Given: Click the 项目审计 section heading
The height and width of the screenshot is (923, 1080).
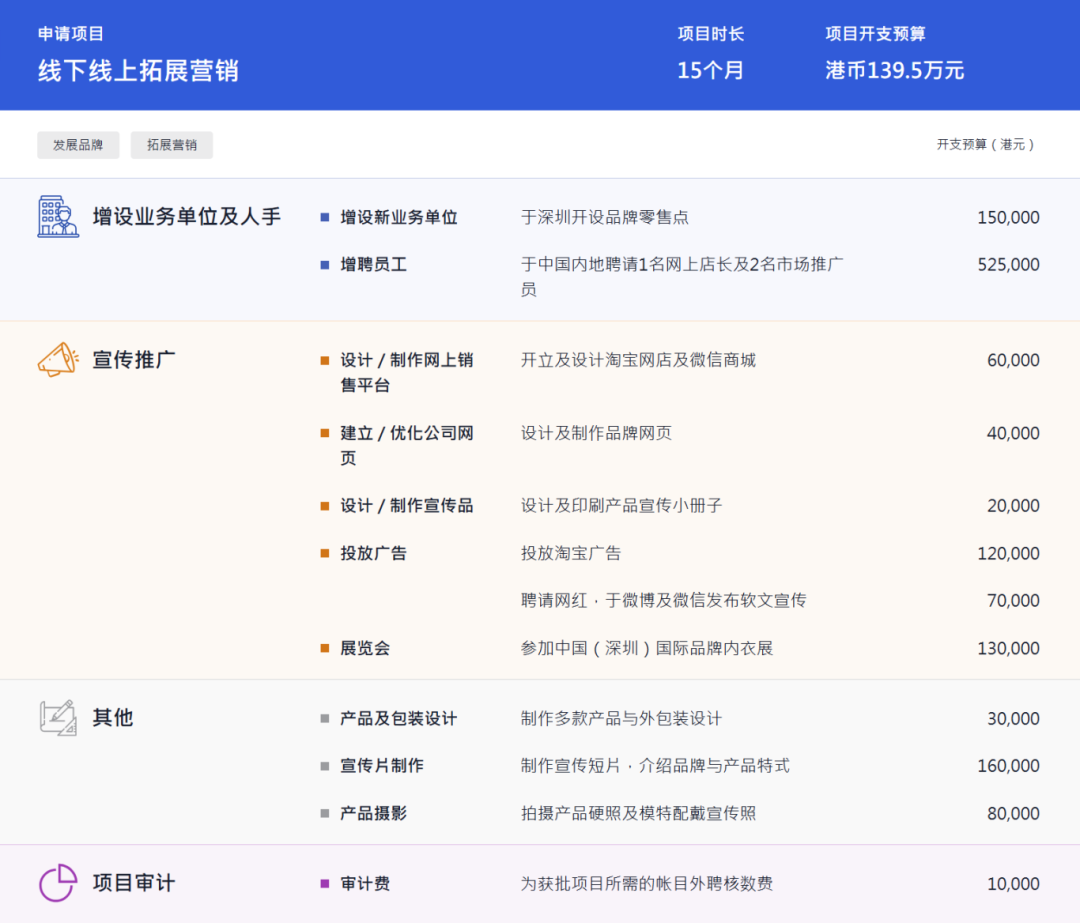Looking at the screenshot, I should pos(134,882).
